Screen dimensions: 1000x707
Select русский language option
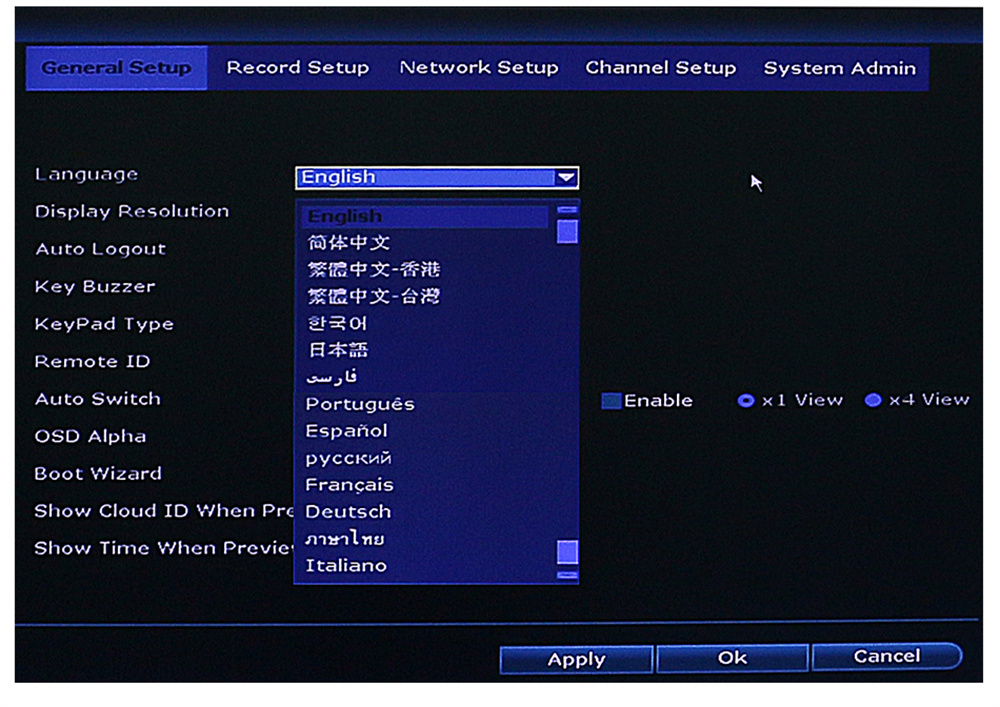[x=348, y=458]
